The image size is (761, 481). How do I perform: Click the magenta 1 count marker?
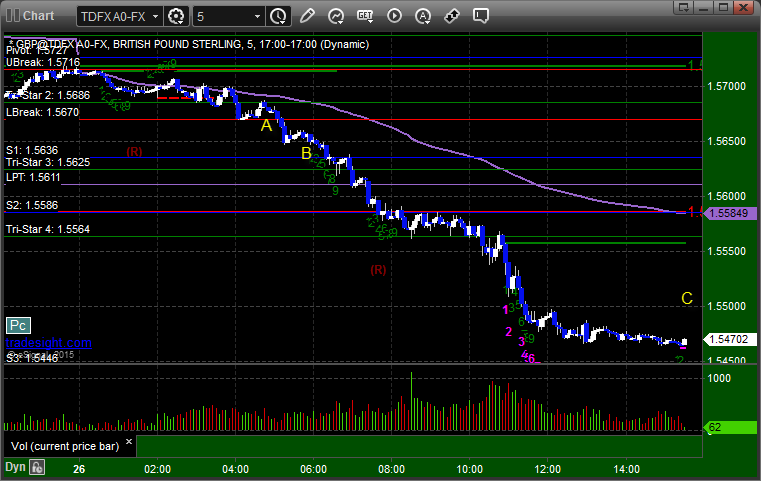pyautogui.click(x=505, y=309)
